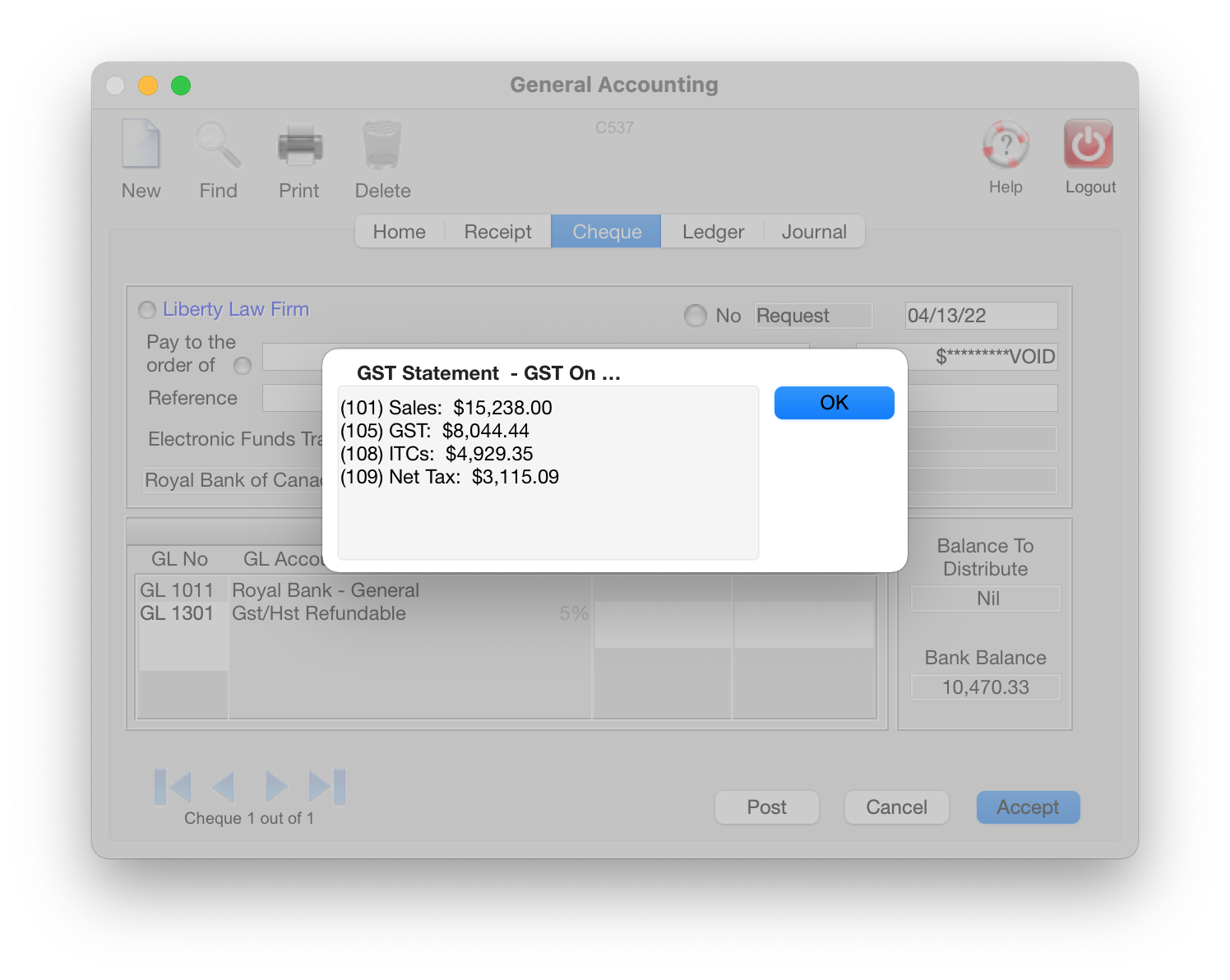Post the cheque entry
The height and width of the screenshot is (980, 1230).
pyautogui.click(x=766, y=807)
